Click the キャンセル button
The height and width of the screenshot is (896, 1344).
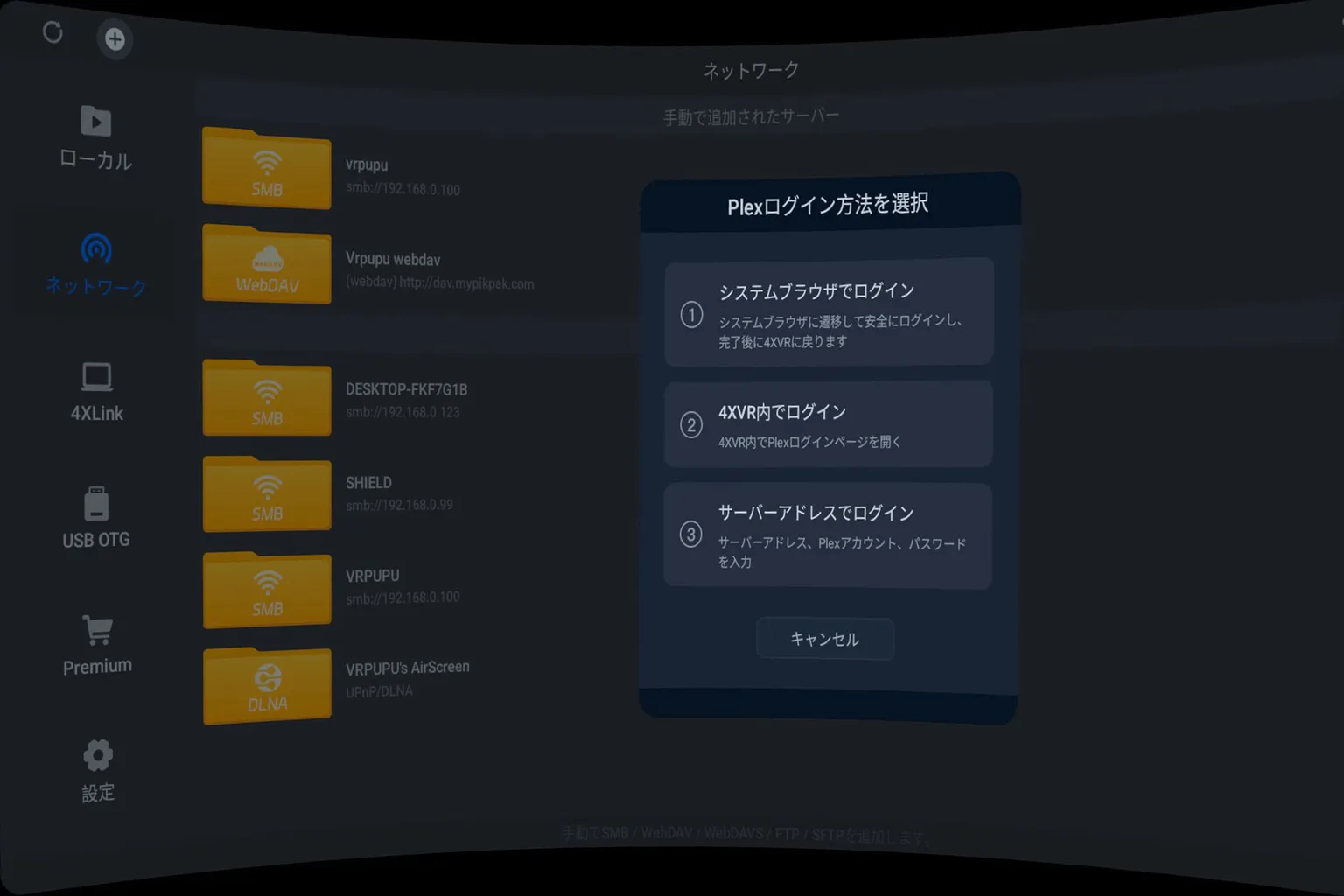tap(824, 639)
